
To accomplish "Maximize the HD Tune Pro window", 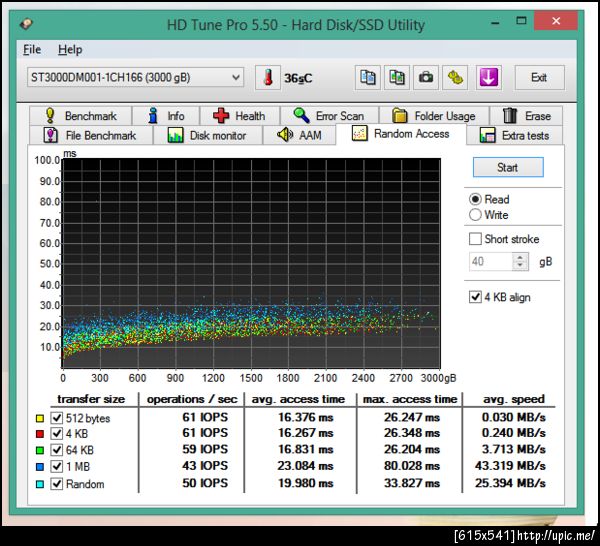I will tap(521, 21).
